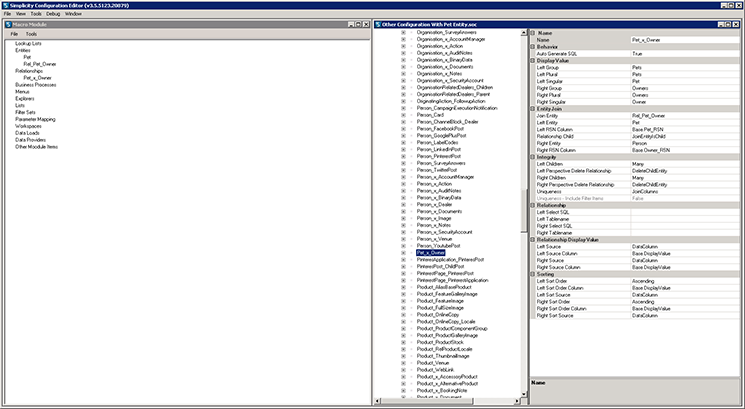Open the main File menu
This screenshot has width=745, height=409.
coord(7,14)
